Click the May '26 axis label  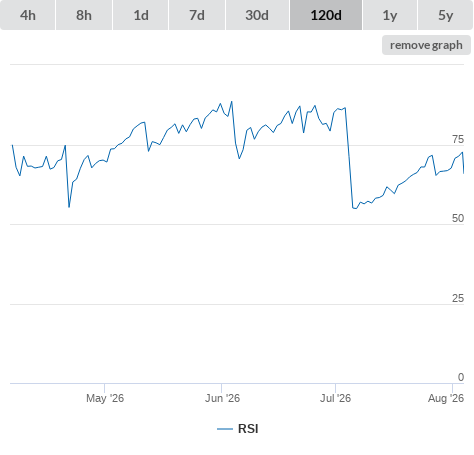tap(105, 398)
